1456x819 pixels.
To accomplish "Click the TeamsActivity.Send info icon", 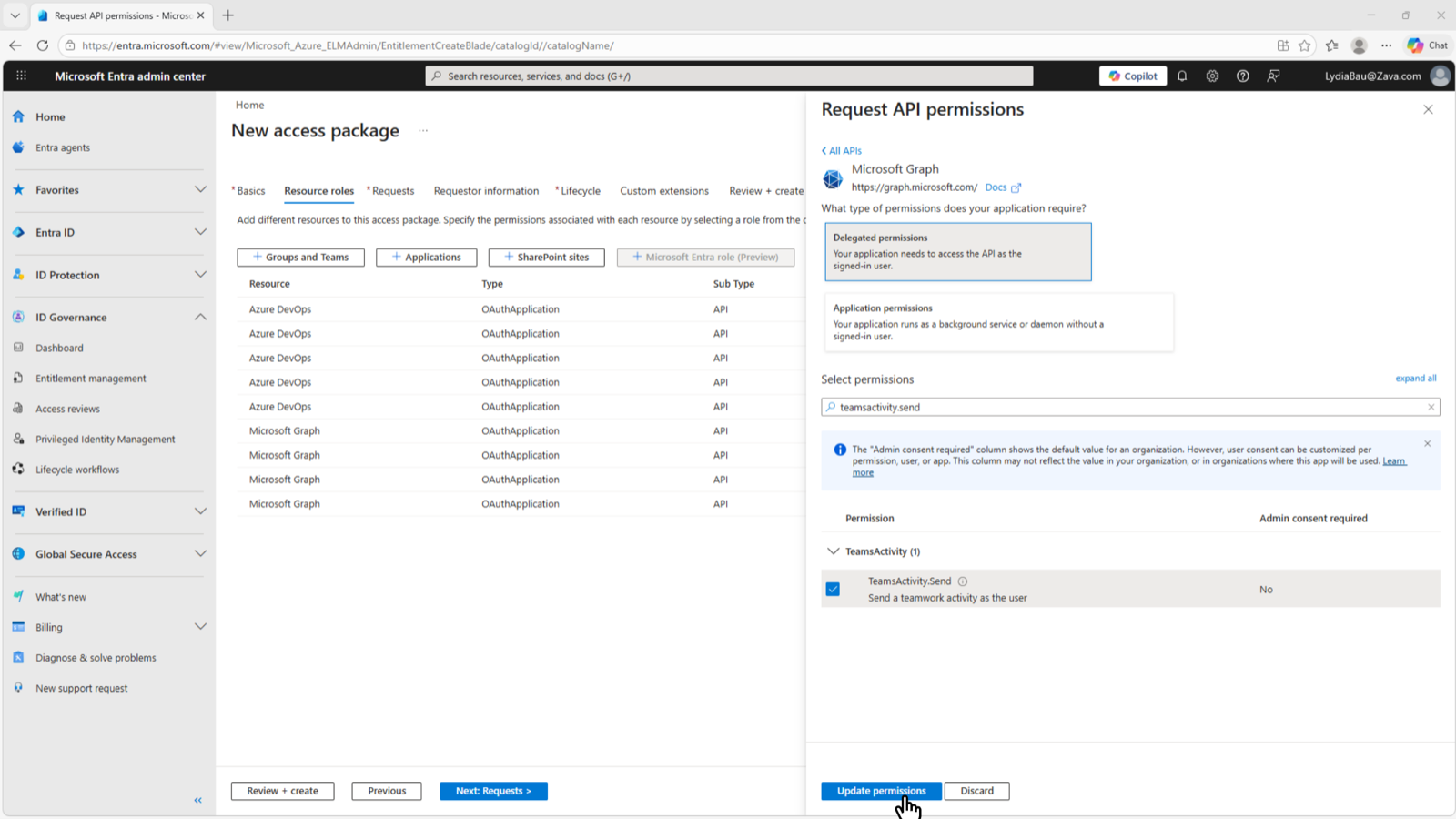I will click(963, 581).
